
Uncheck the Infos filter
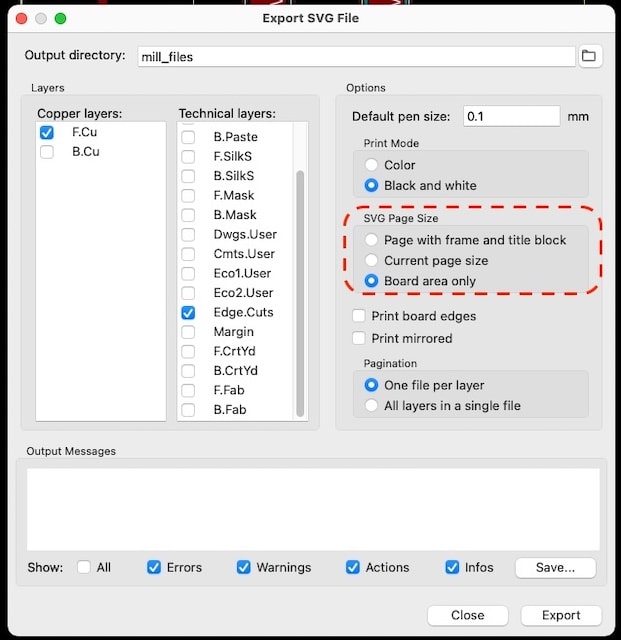coord(452,567)
